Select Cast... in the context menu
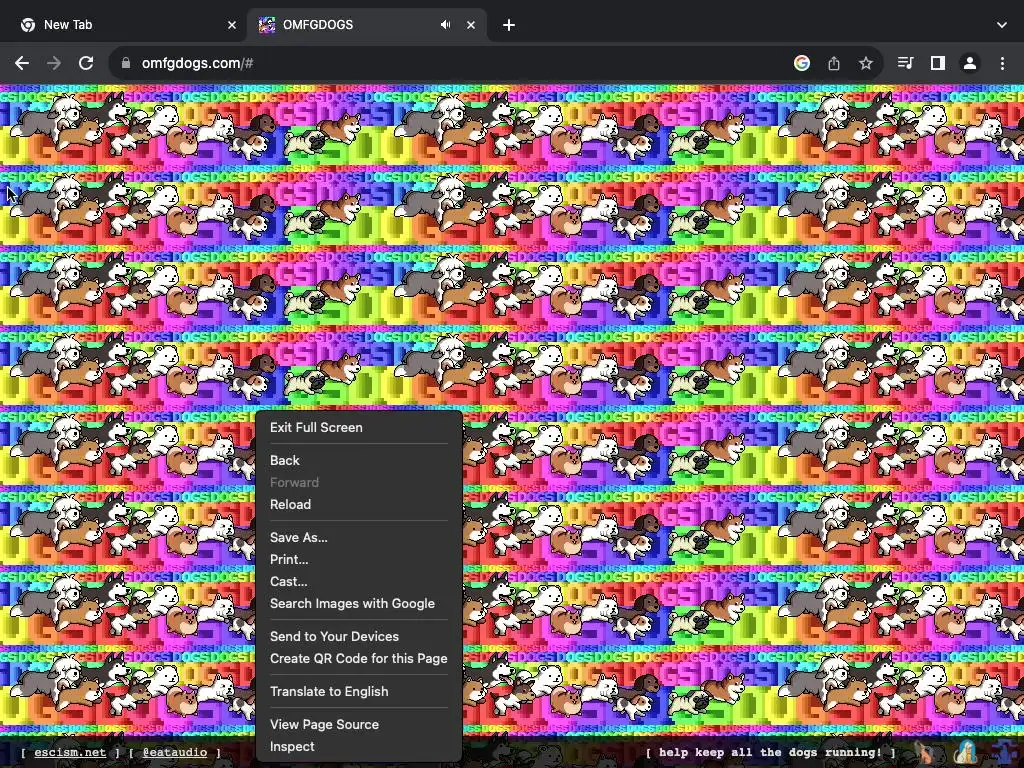Viewport: 1024px width, 768px height. [359, 581]
